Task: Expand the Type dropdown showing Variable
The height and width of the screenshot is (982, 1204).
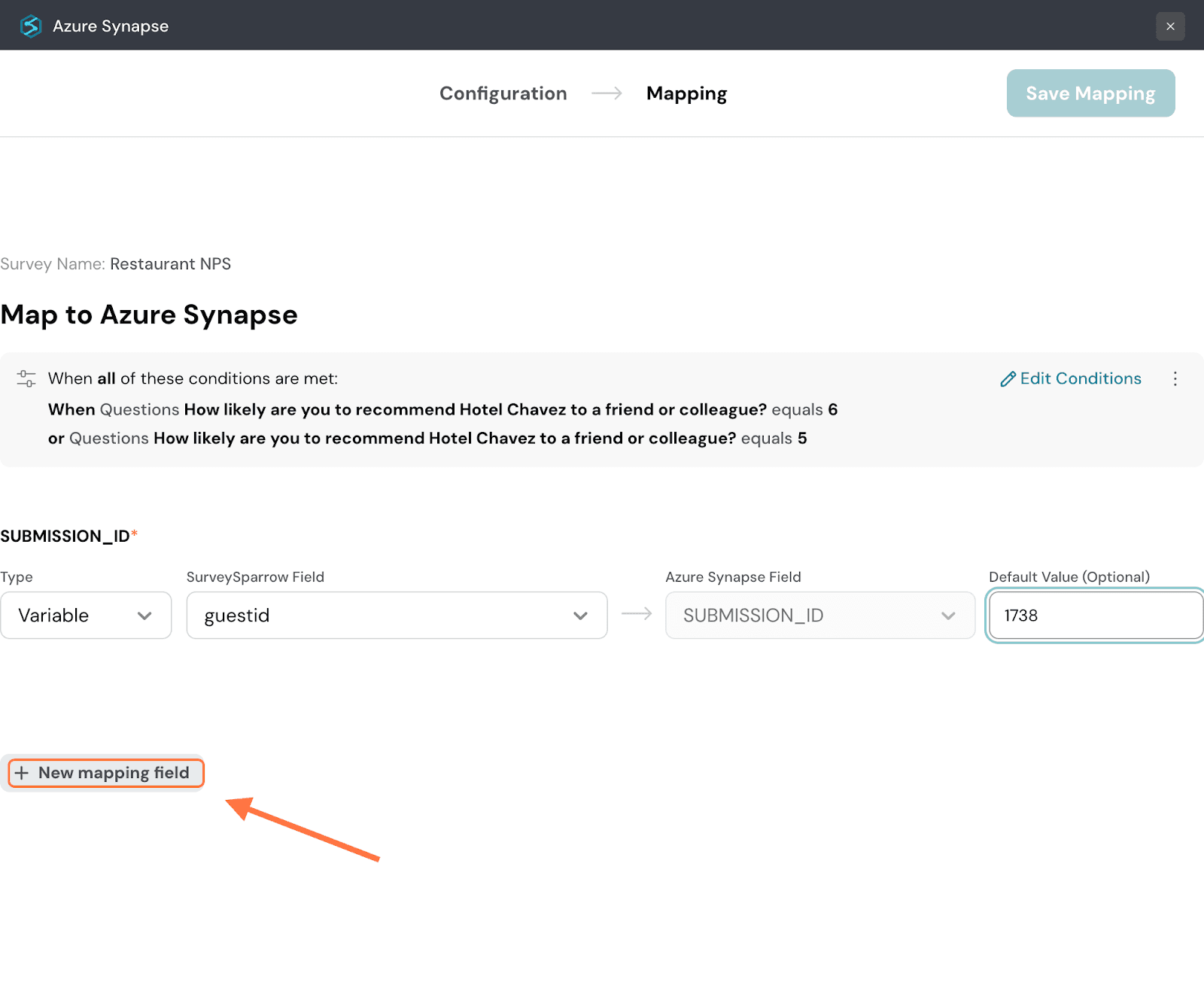Action: pyautogui.click(x=86, y=616)
